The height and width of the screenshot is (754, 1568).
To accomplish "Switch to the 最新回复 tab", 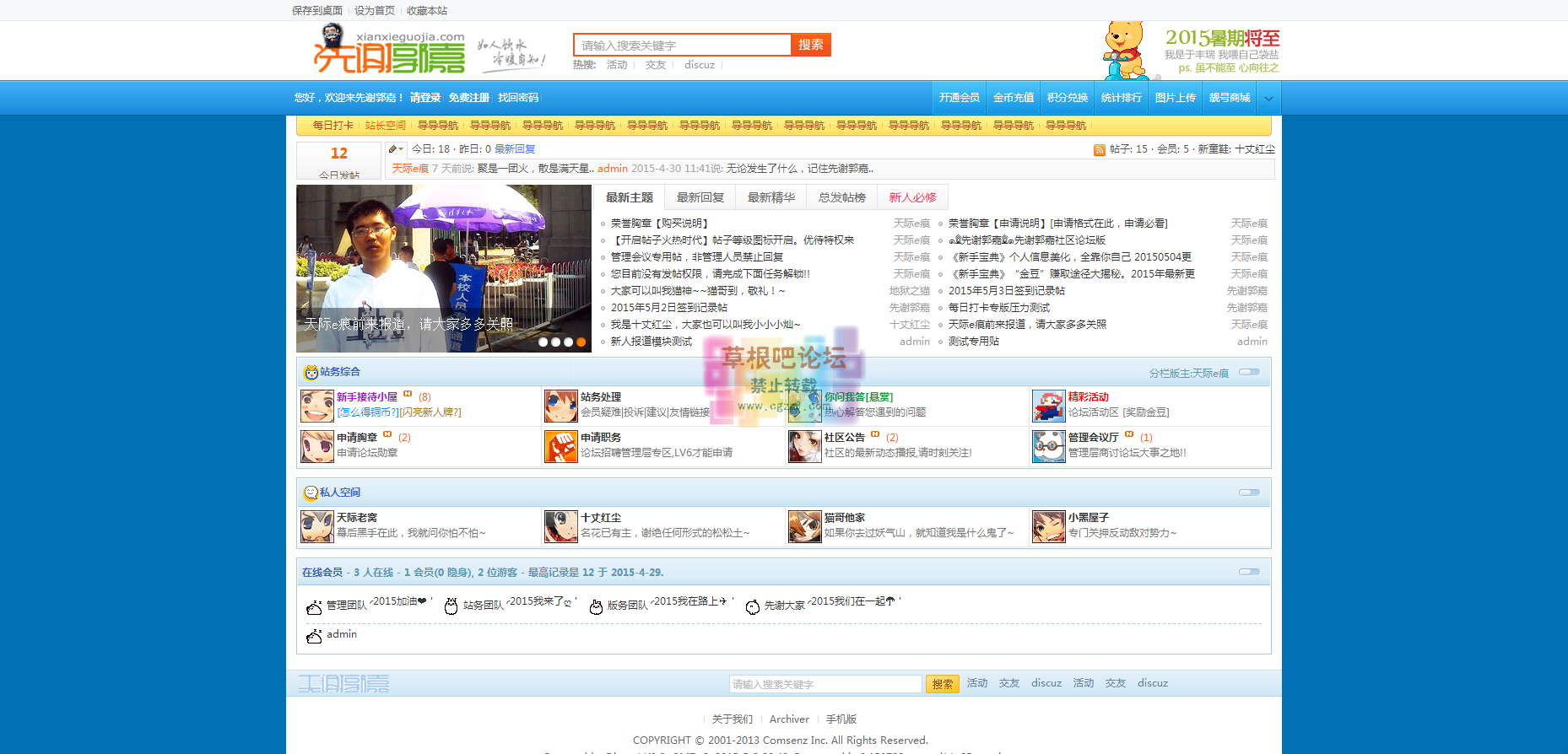I will click(700, 197).
